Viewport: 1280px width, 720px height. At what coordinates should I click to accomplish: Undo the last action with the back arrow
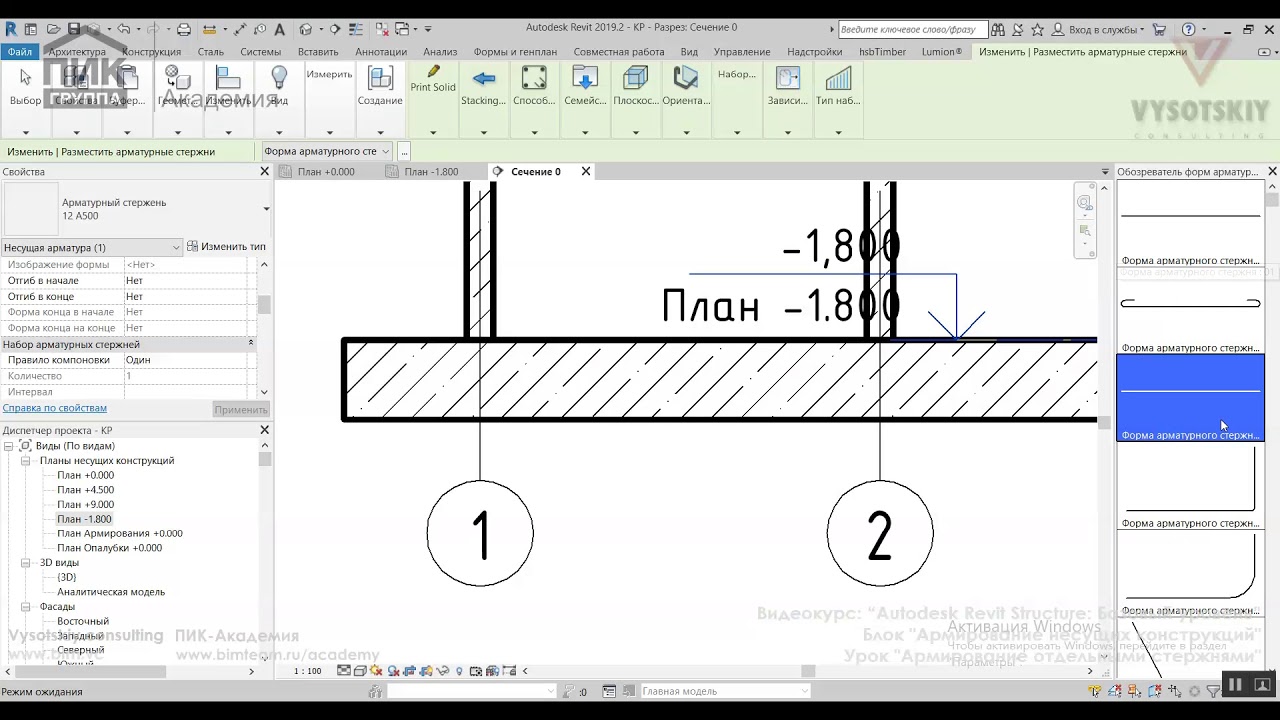[123, 29]
